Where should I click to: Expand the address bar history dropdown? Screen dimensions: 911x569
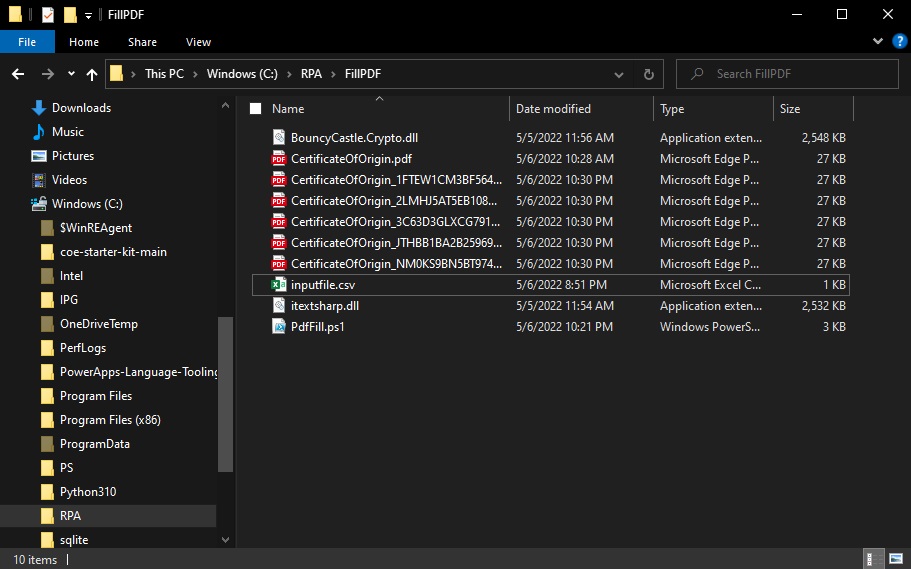(619, 74)
